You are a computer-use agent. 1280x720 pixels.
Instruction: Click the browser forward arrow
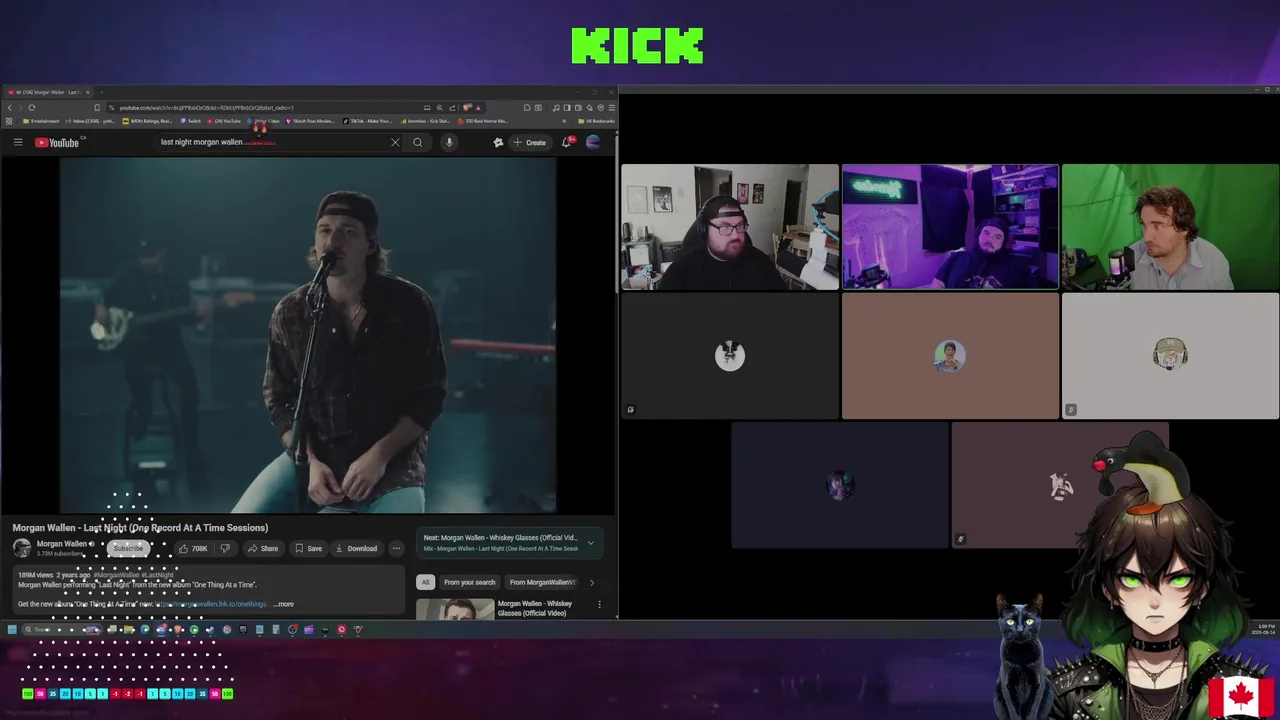pos(21,107)
